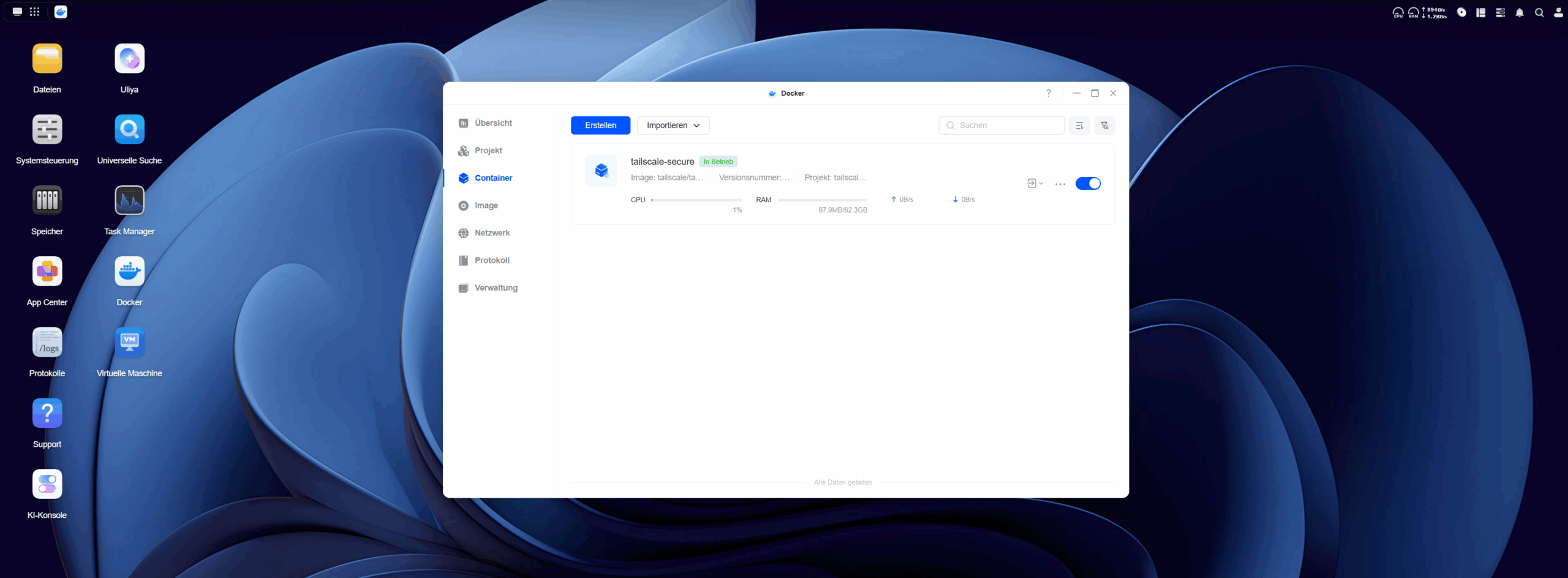Click the sort list icon beside search
The image size is (1568, 578).
point(1079,126)
